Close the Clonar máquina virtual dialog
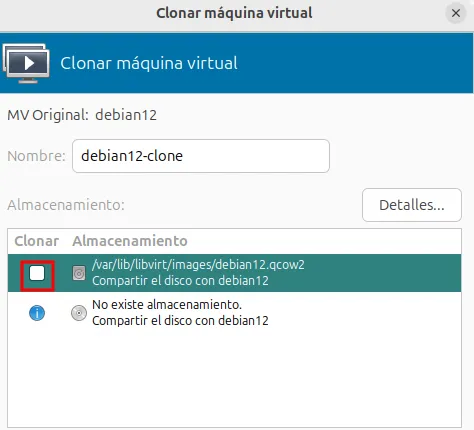This screenshot has width=474, height=430. (456, 13)
